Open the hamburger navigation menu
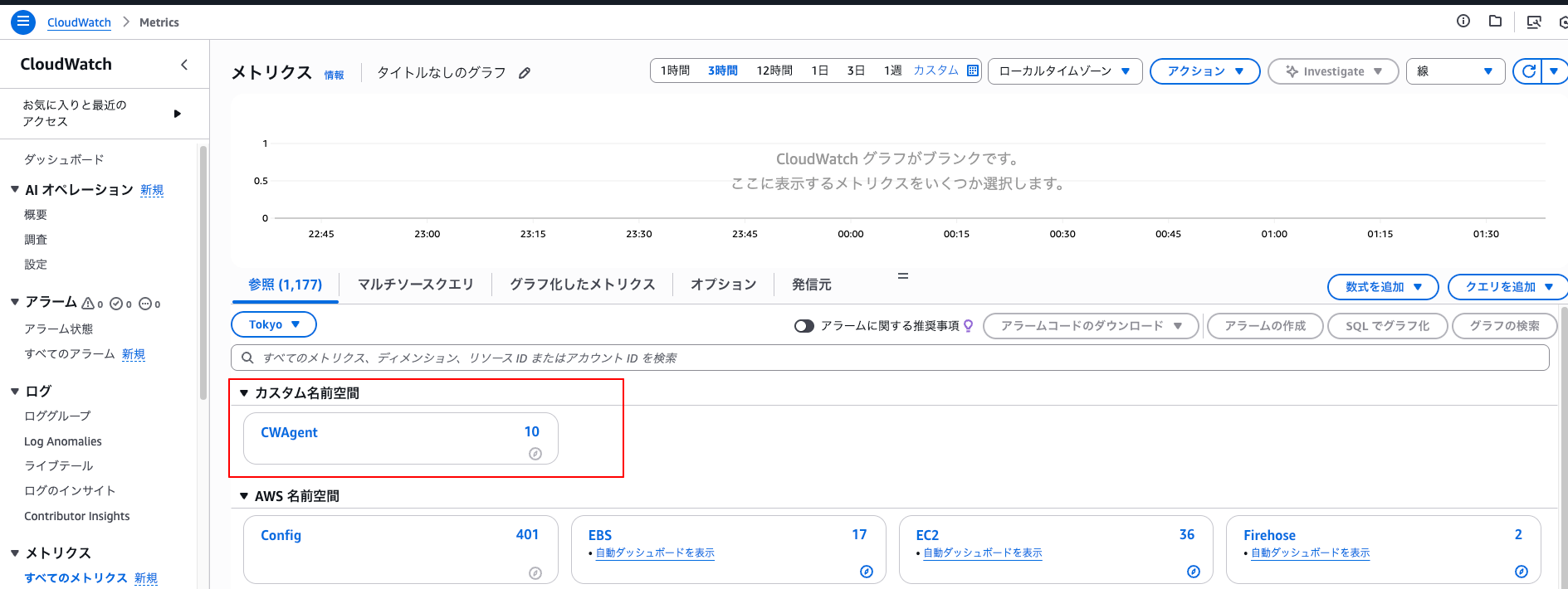The image size is (1568, 589). [x=23, y=22]
